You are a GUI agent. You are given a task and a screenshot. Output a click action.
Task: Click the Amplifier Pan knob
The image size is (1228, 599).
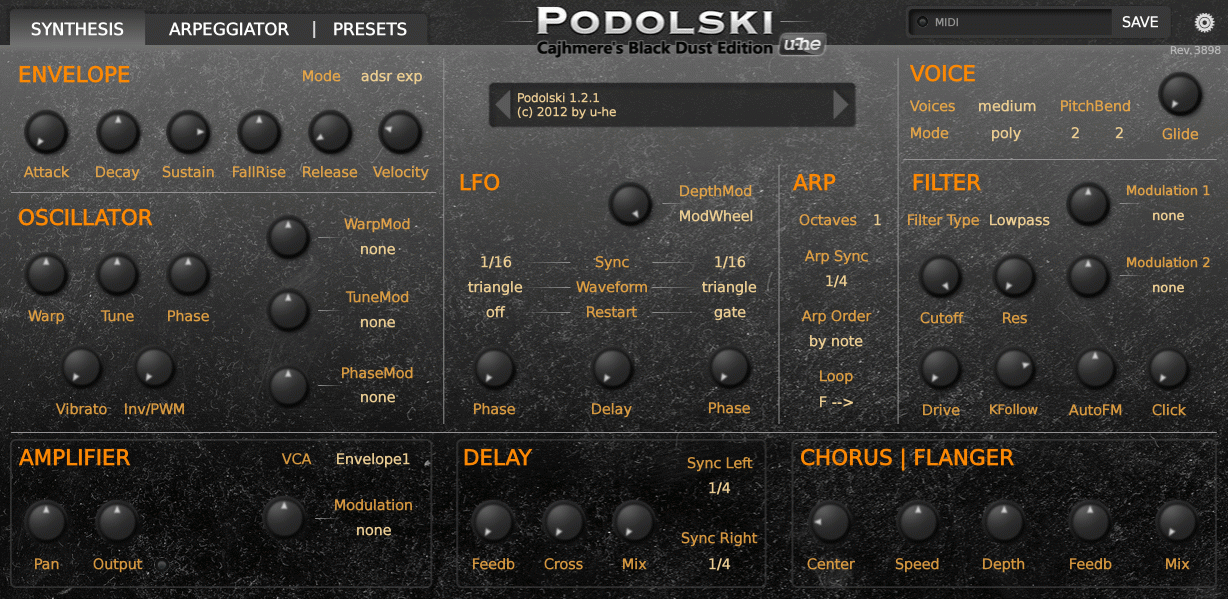tap(46, 522)
